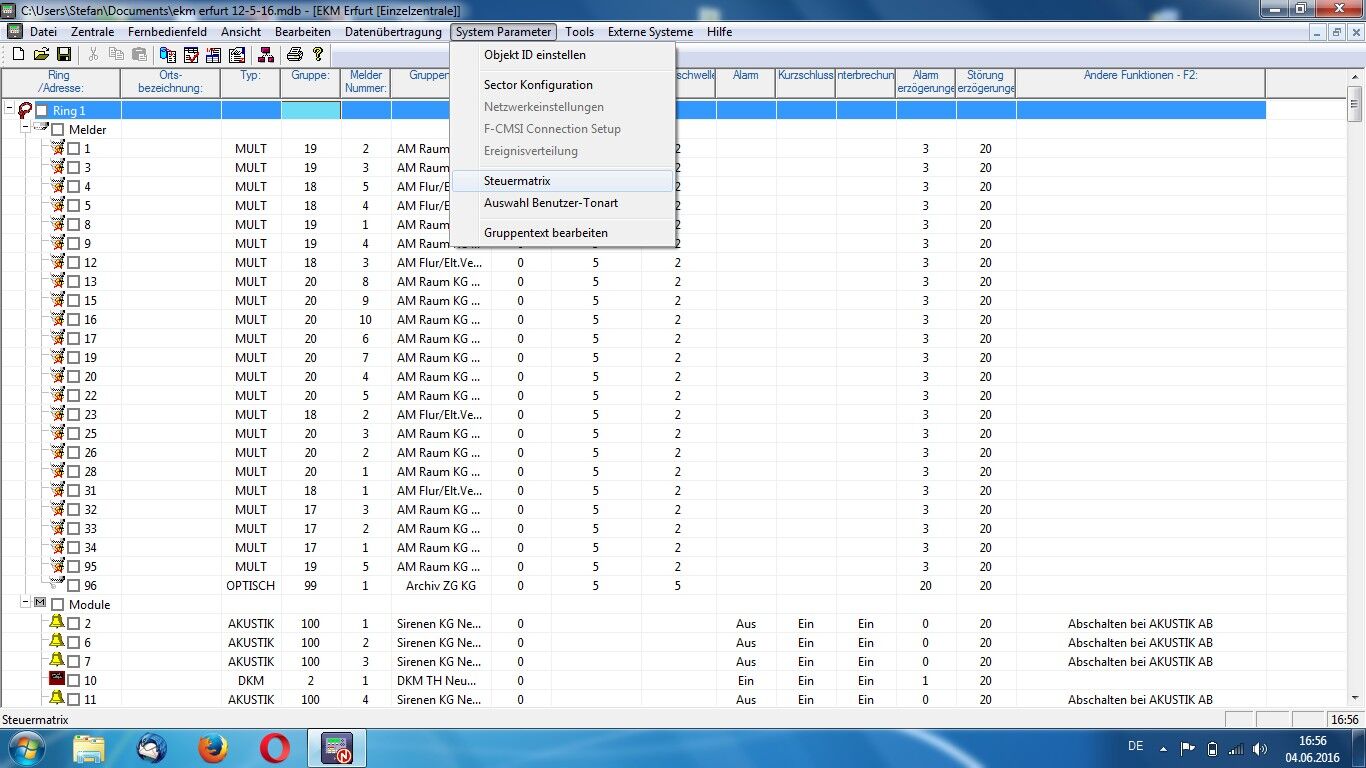Click the Open folder toolbar icon
1366x768 pixels.
41,54
